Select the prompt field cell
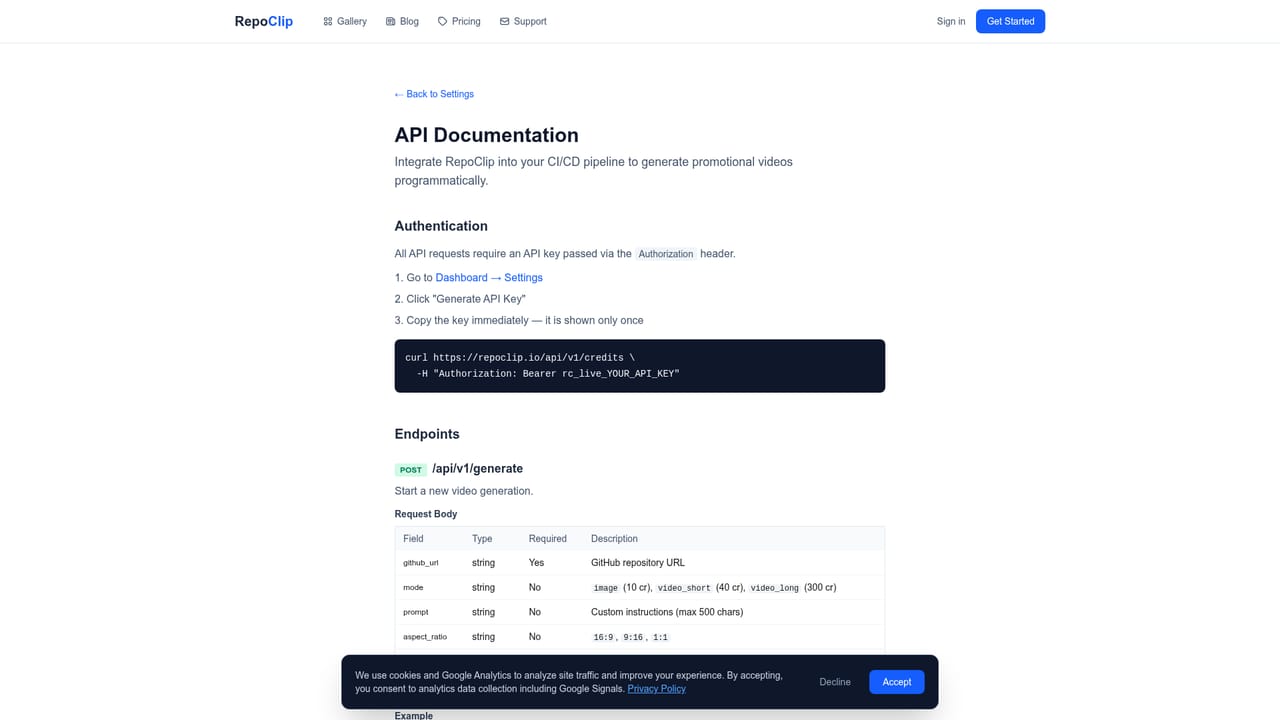This screenshot has width=1280, height=720. [x=416, y=612]
